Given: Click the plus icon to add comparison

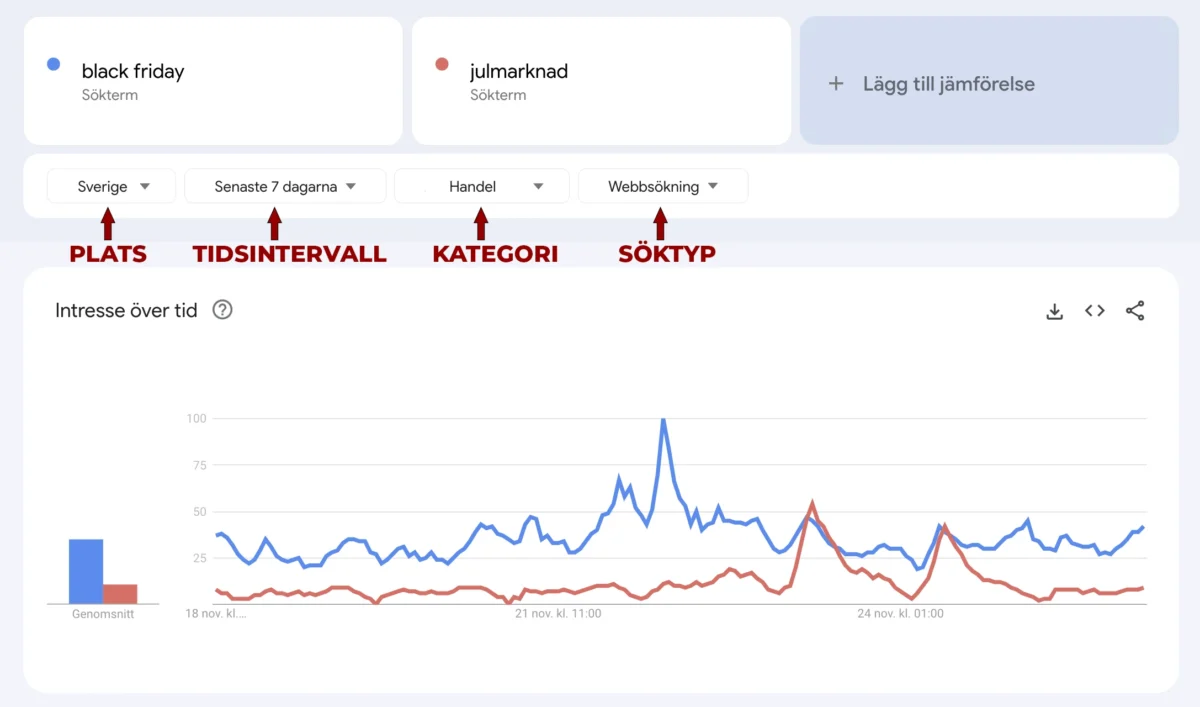Looking at the screenshot, I should pos(837,84).
